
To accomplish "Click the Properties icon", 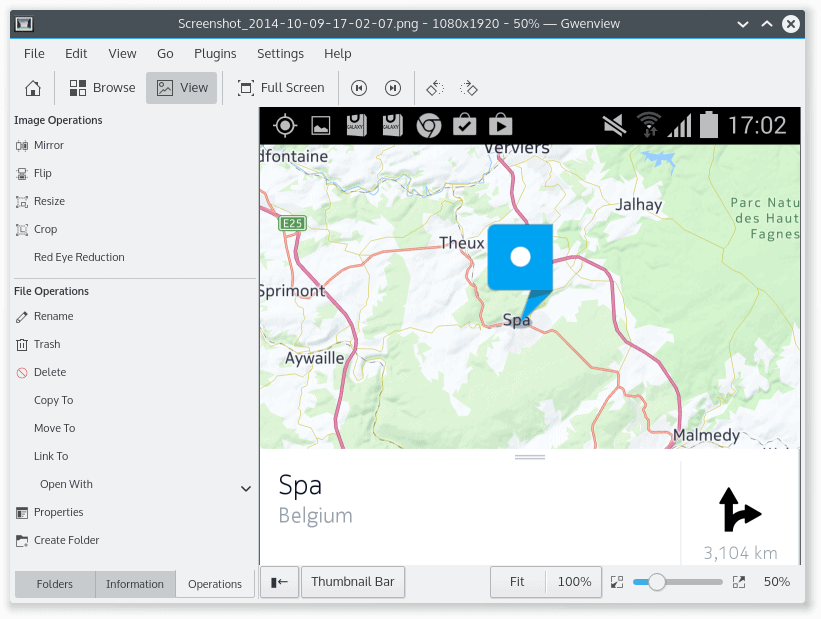I will pos(22,513).
